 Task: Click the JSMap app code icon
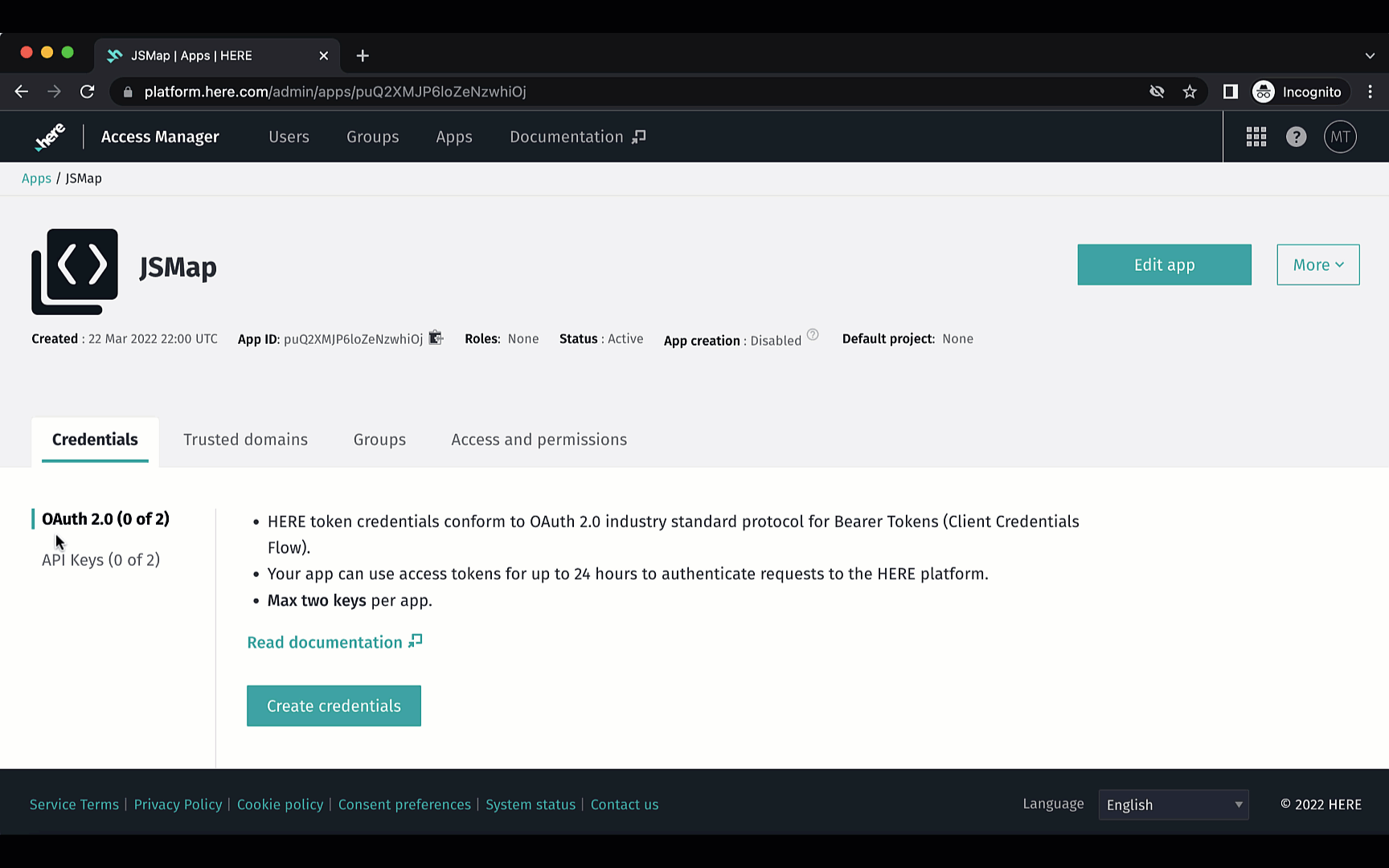75,272
